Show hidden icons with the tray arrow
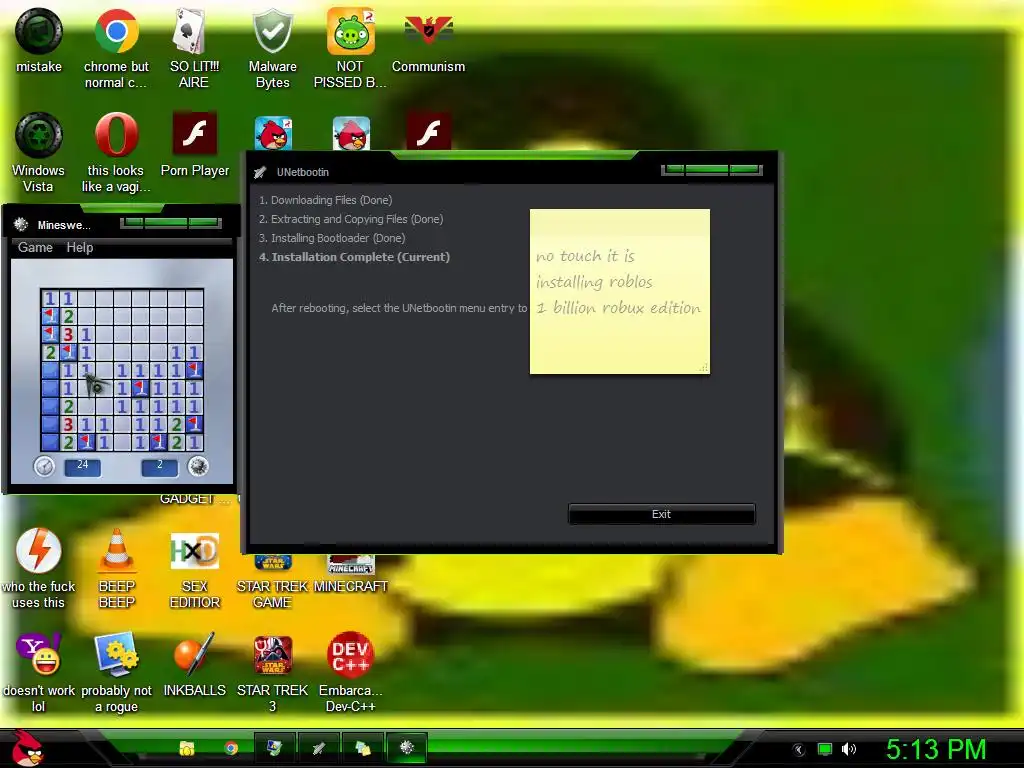The image size is (1024, 768). [x=799, y=750]
